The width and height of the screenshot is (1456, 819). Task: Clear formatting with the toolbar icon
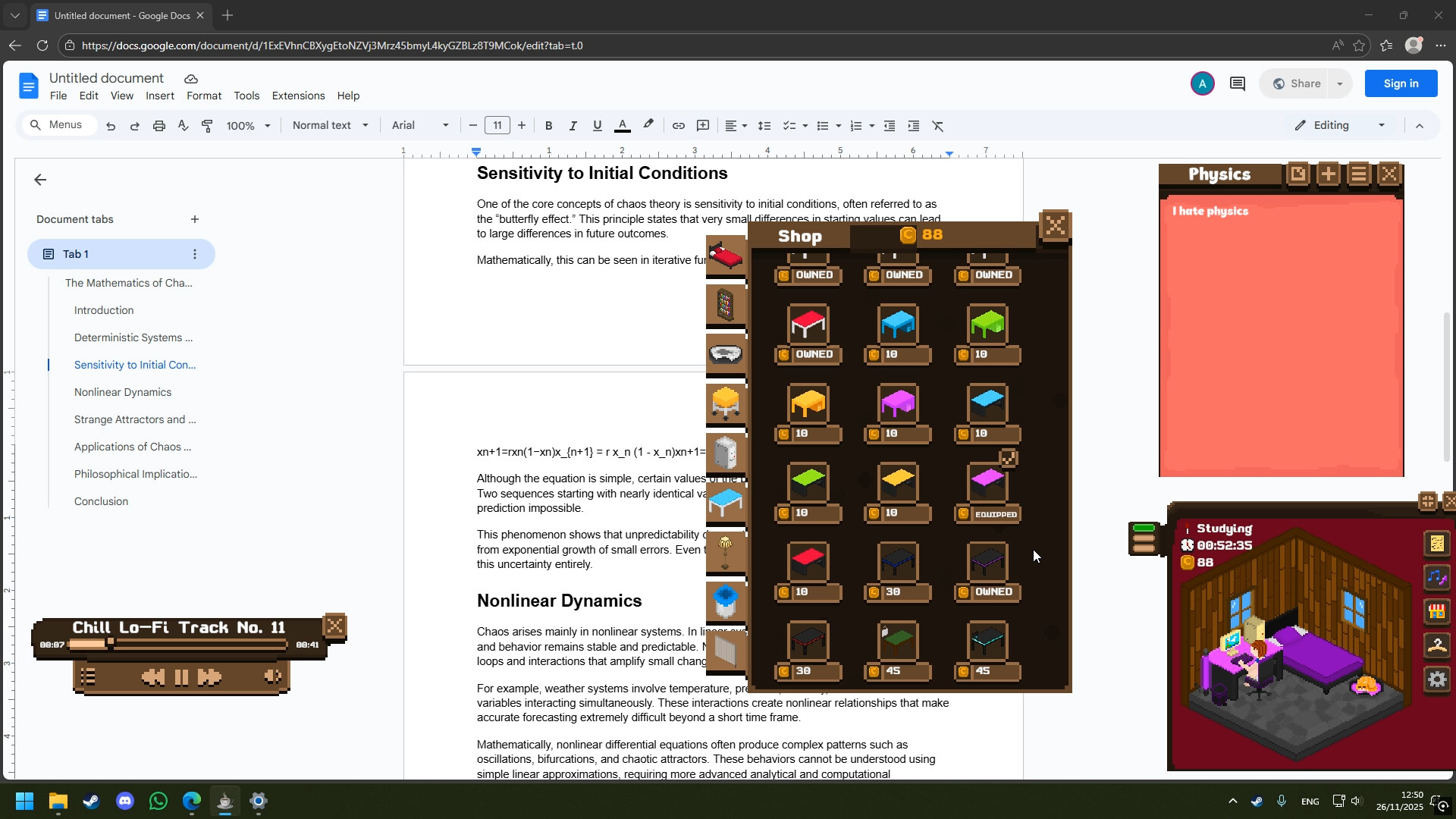[x=938, y=125]
